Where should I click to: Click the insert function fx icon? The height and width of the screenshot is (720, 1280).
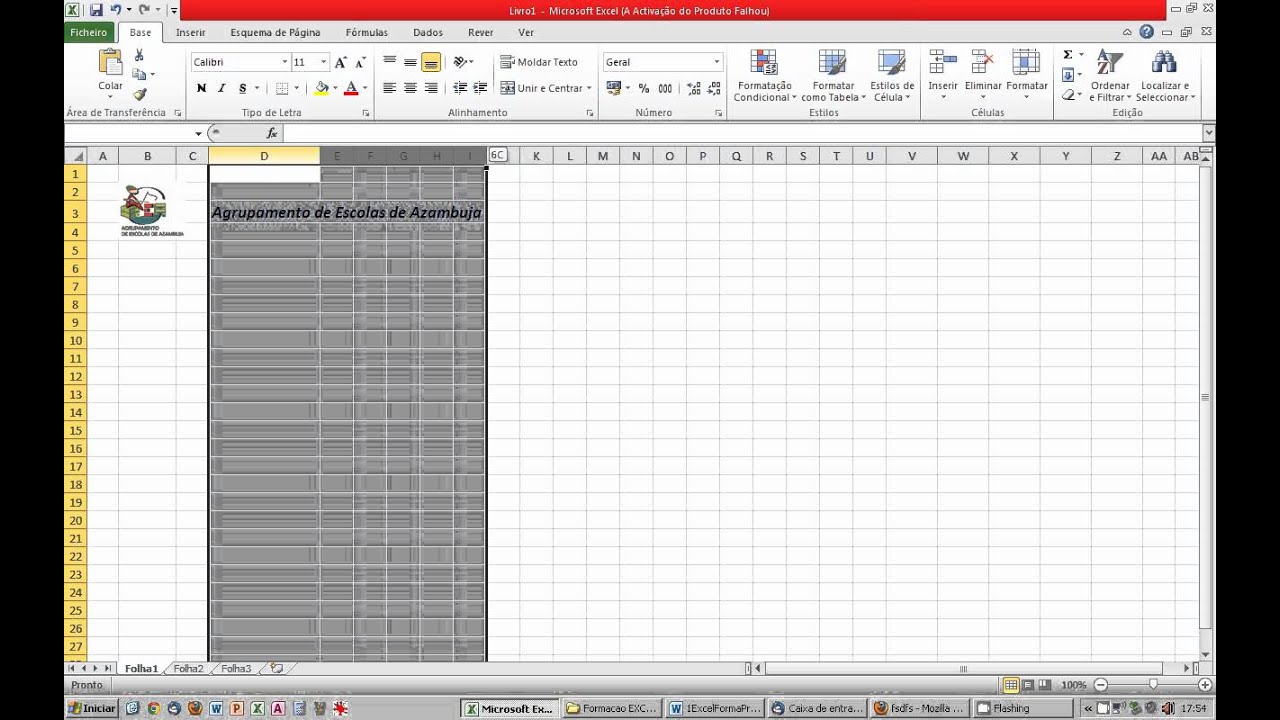point(271,133)
